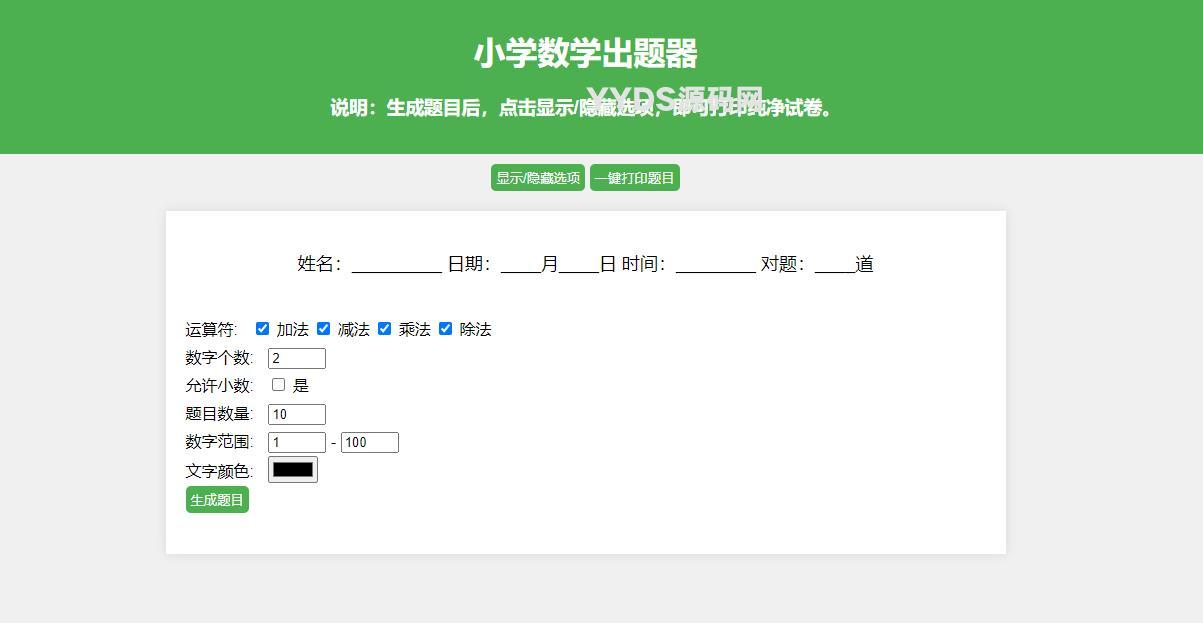Toggle the 显示/隐藏选项 button
Image resolution: width=1203 pixels, height=623 pixels.
tap(537, 178)
